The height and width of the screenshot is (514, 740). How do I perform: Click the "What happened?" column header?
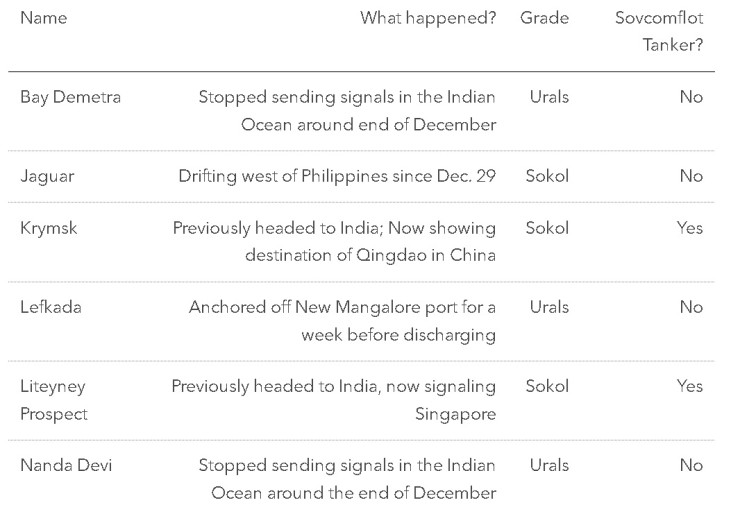428,18
